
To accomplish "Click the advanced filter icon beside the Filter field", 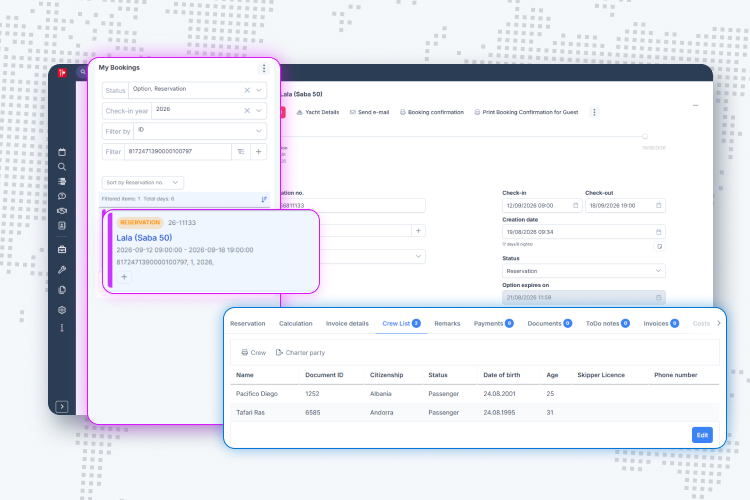I will point(241,152).
